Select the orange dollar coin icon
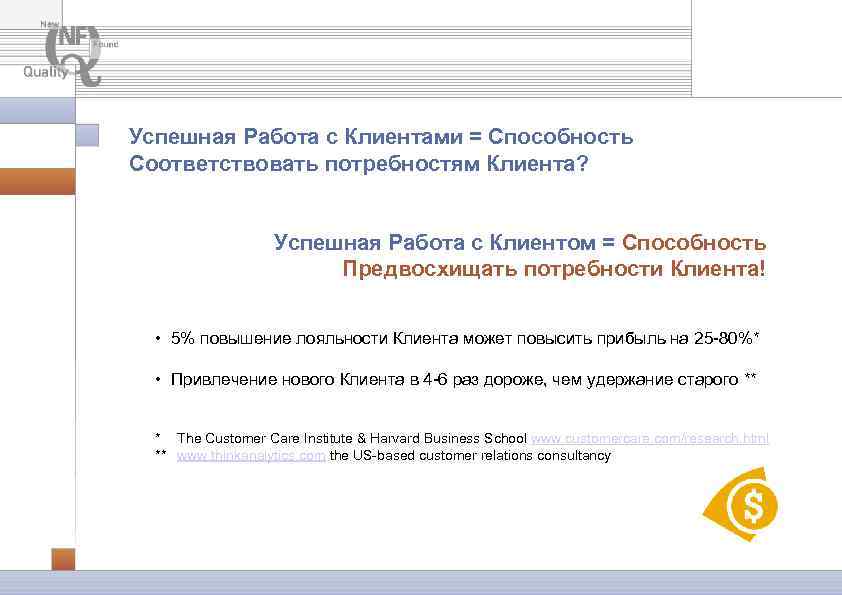The height and width of the screenshot is (595, 842). [753, 505]
